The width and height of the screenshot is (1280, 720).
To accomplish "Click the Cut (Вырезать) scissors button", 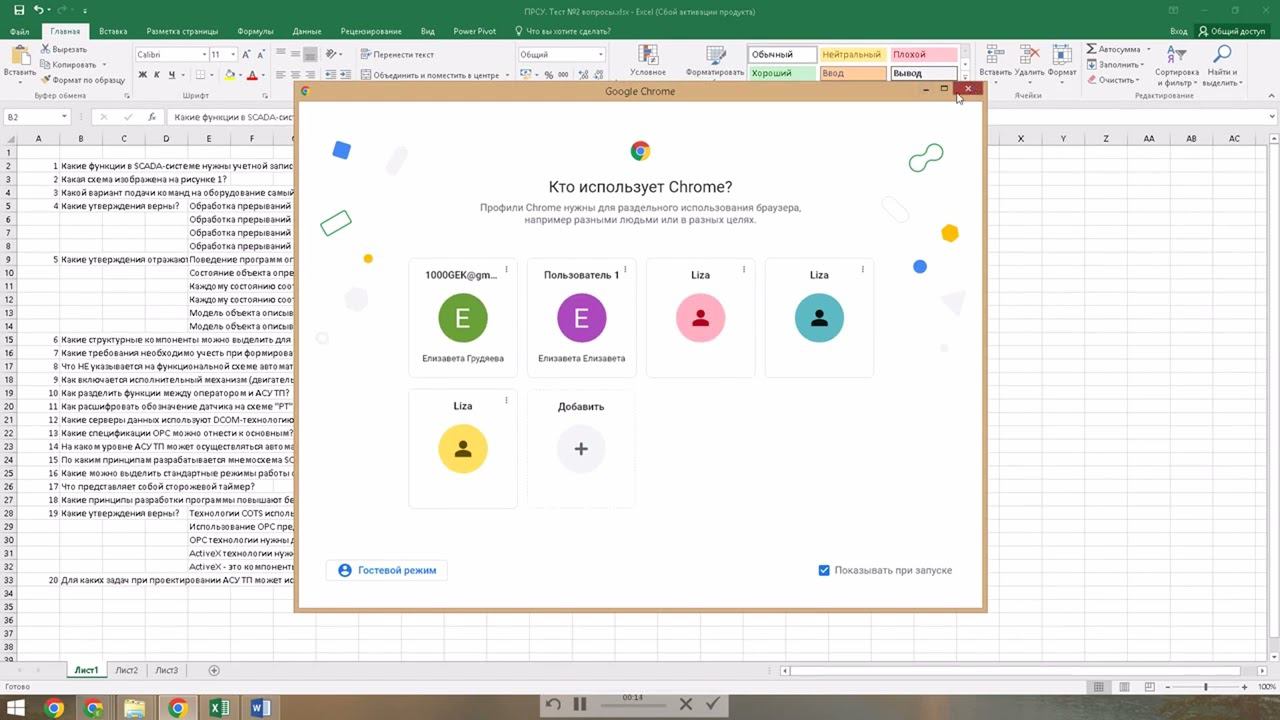I will pyautogui.click(x=63, y=49).
